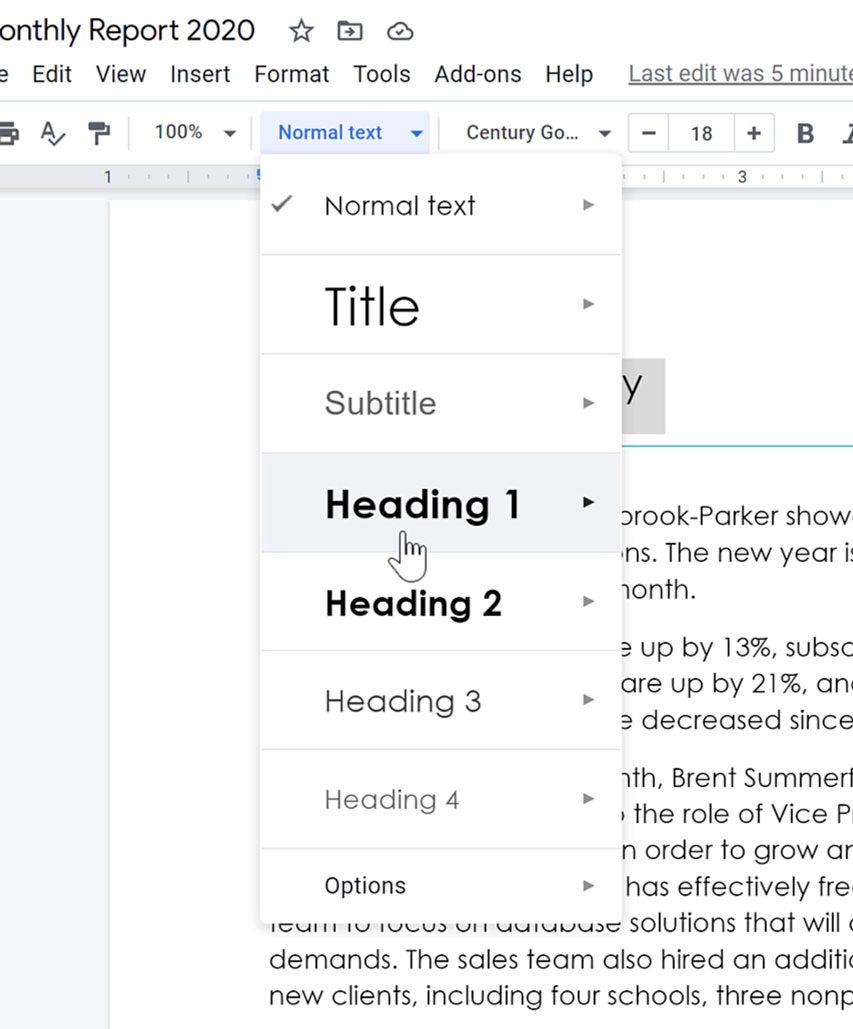This screenshot has width=853, height=1029.
Task: Apply the Heading 3 style
Action: point(403,701)
